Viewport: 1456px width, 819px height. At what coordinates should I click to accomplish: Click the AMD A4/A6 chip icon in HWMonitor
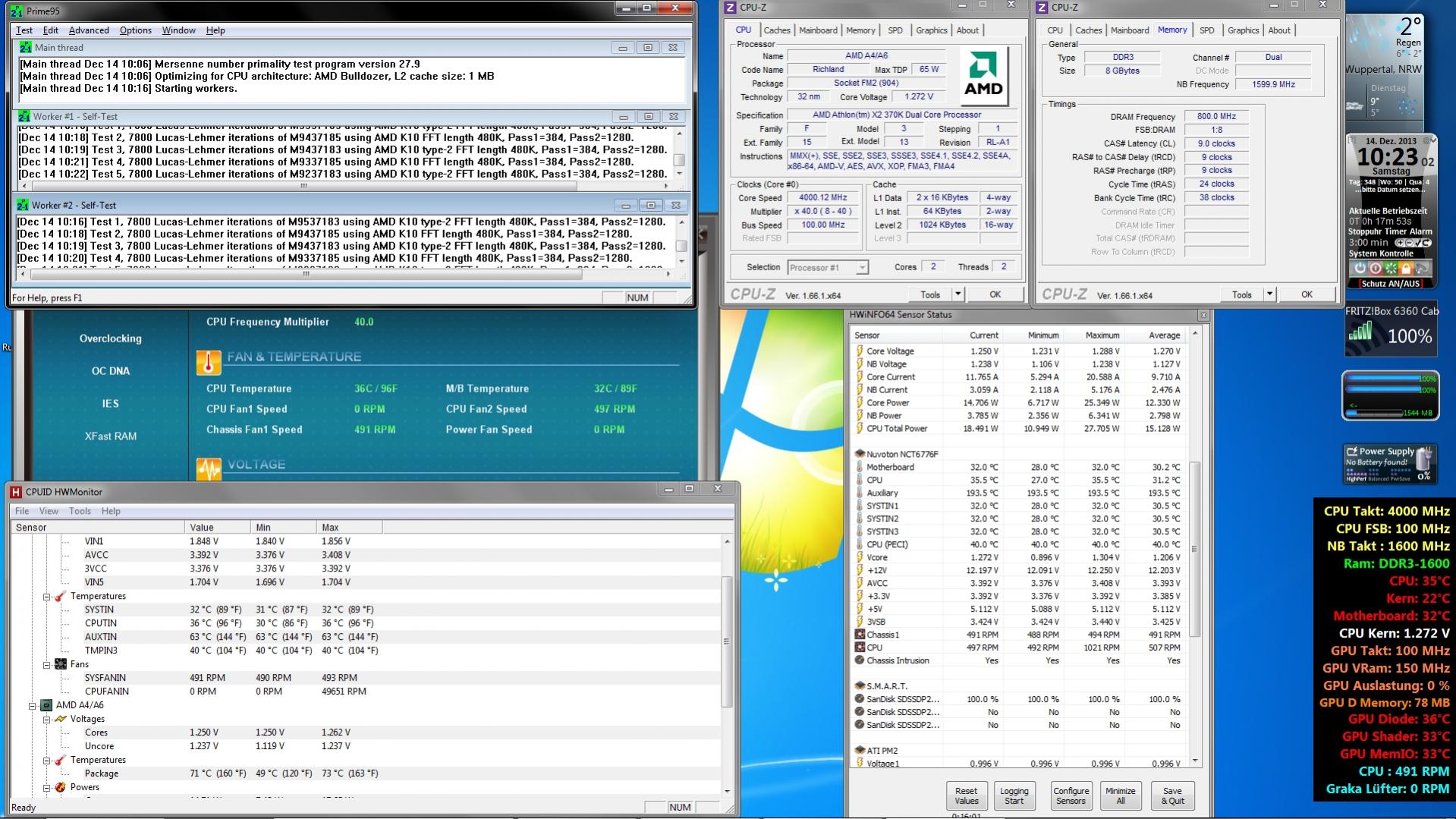coord(46,705)
